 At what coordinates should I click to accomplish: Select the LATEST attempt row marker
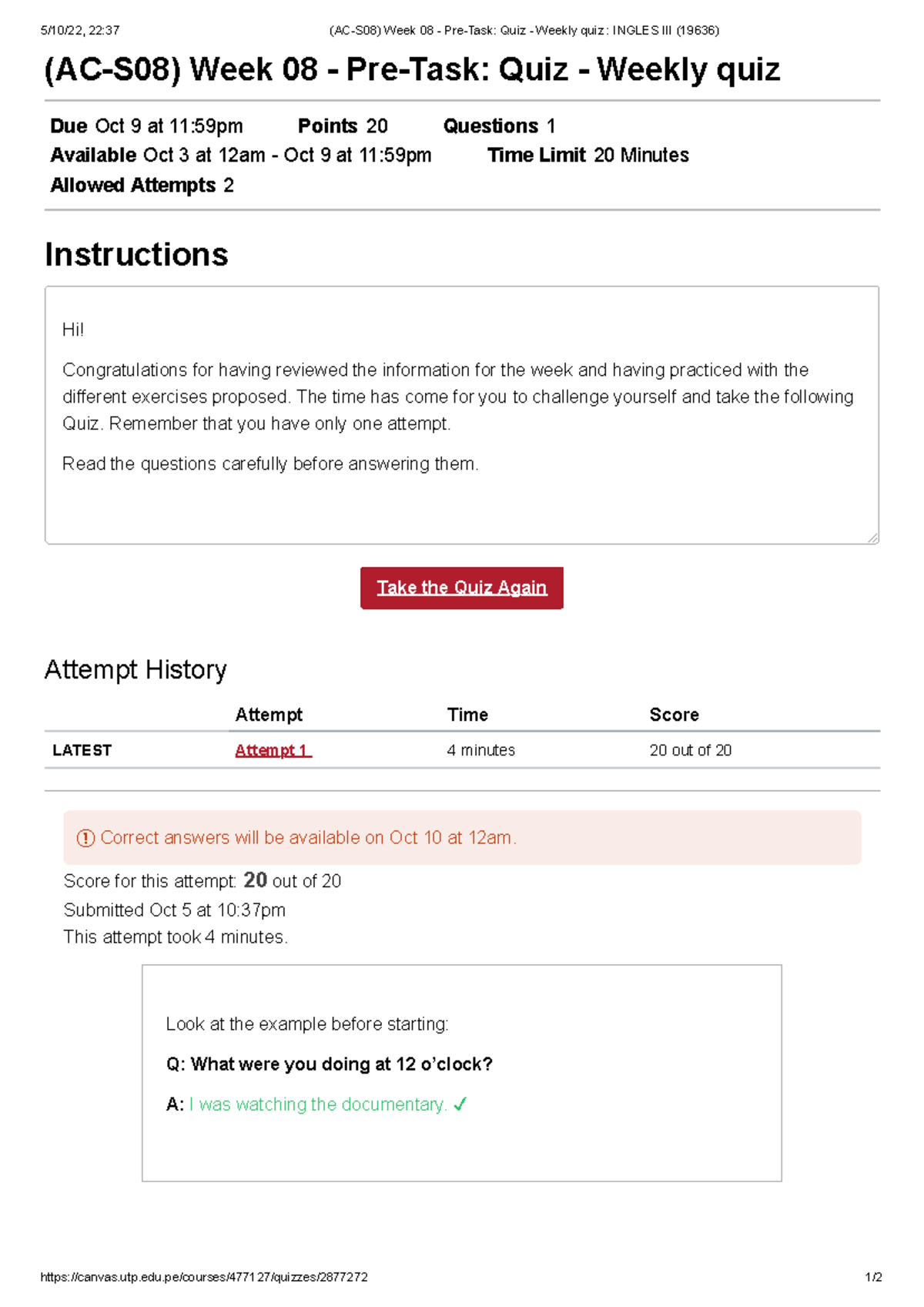[x=82, y=749]
